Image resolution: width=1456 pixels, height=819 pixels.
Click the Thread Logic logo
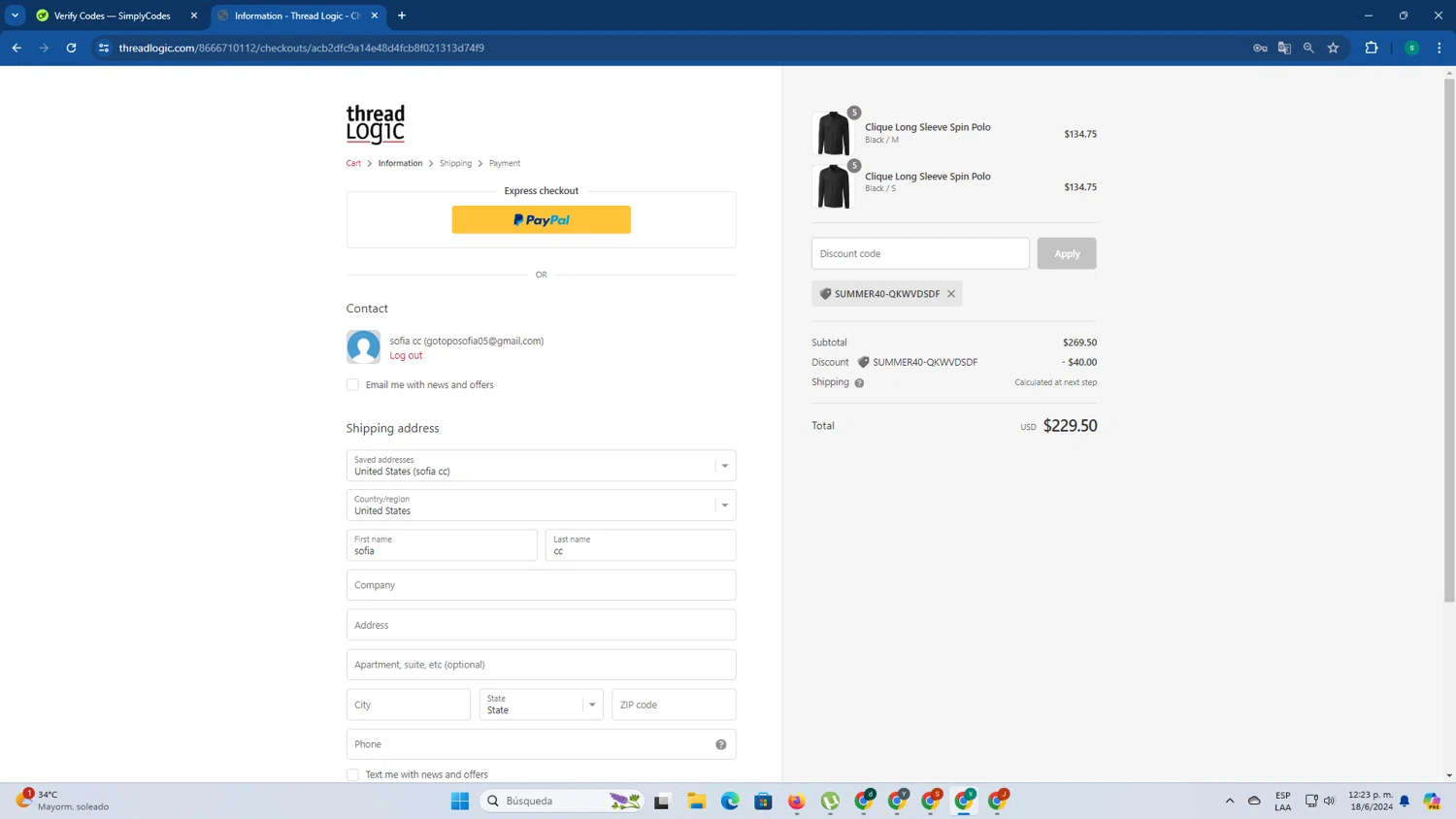click(x=376, y=124)
